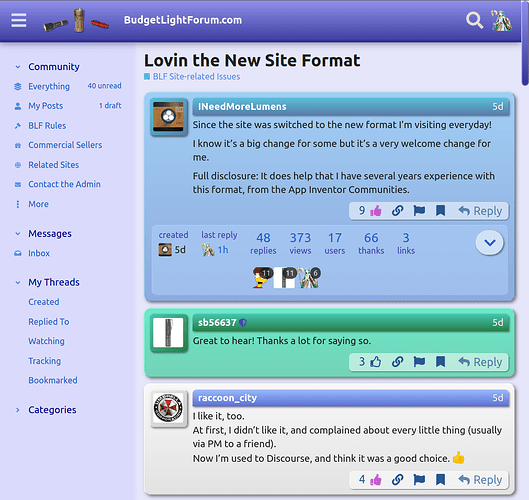Bookmark sb56637's post
This screenshot has width=529, height=500.
(x=440, y=362)
